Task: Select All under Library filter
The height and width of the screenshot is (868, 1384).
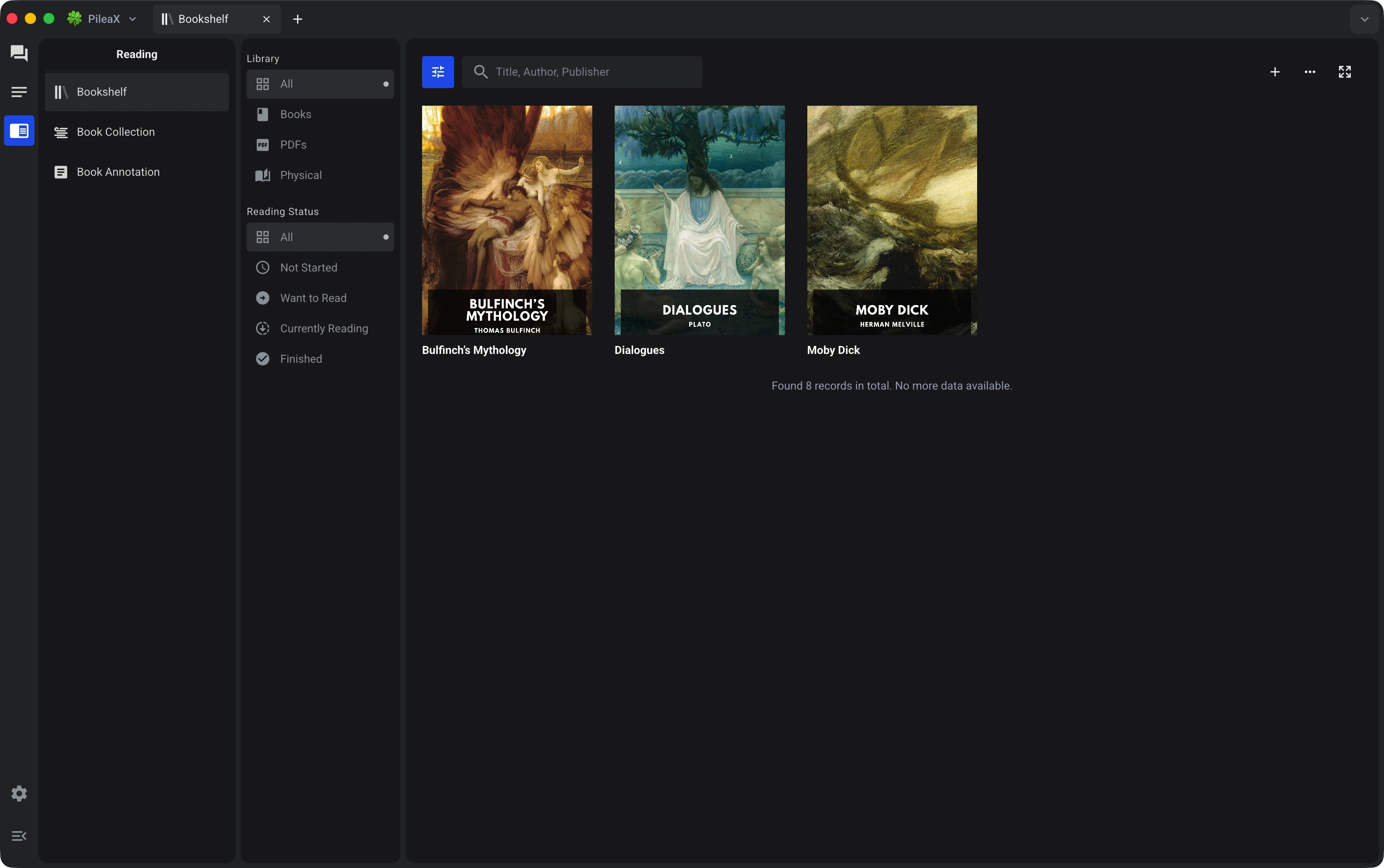Action: point(320,84)
